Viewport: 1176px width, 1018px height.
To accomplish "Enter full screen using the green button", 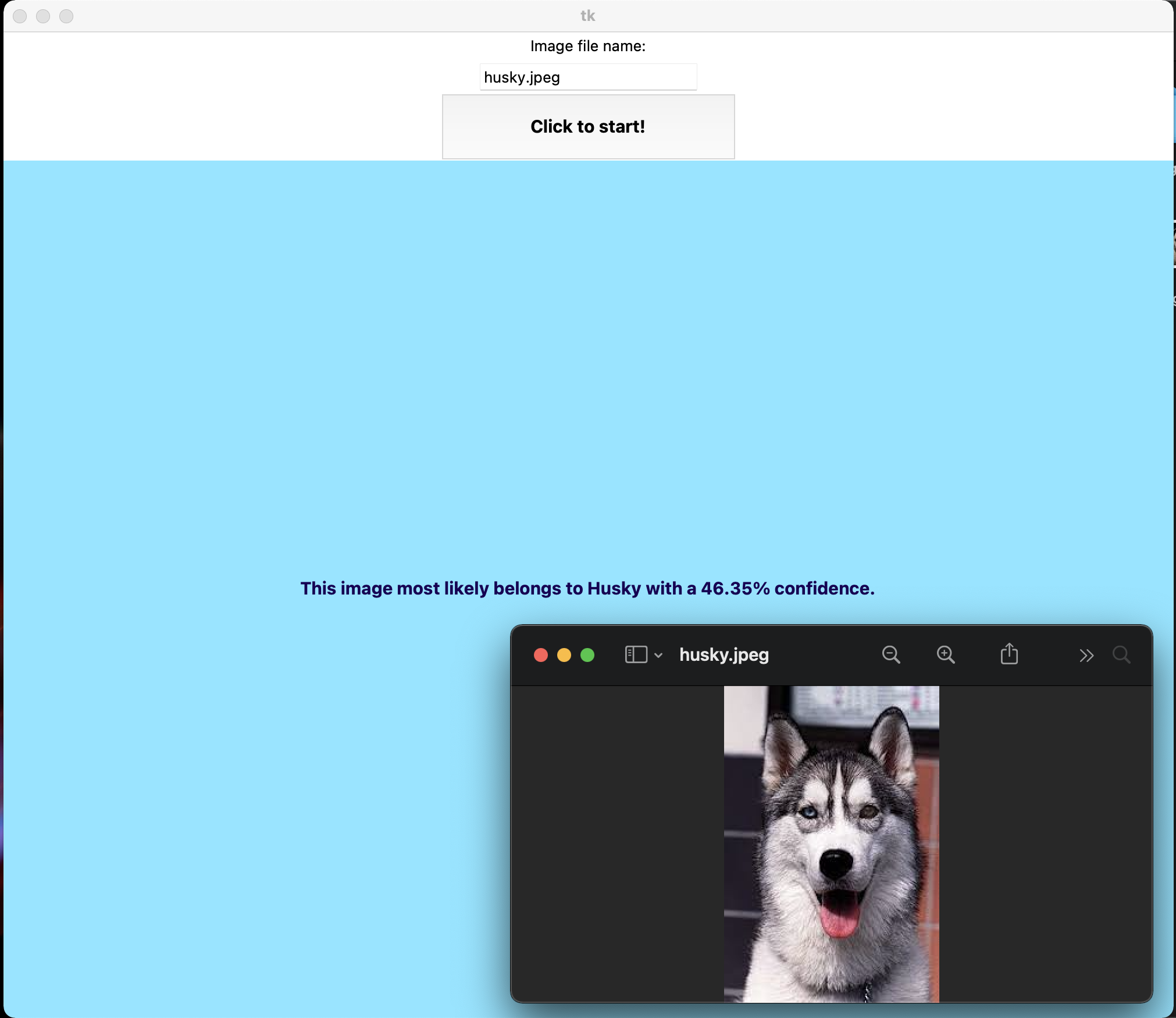I will tap(587, 655).
